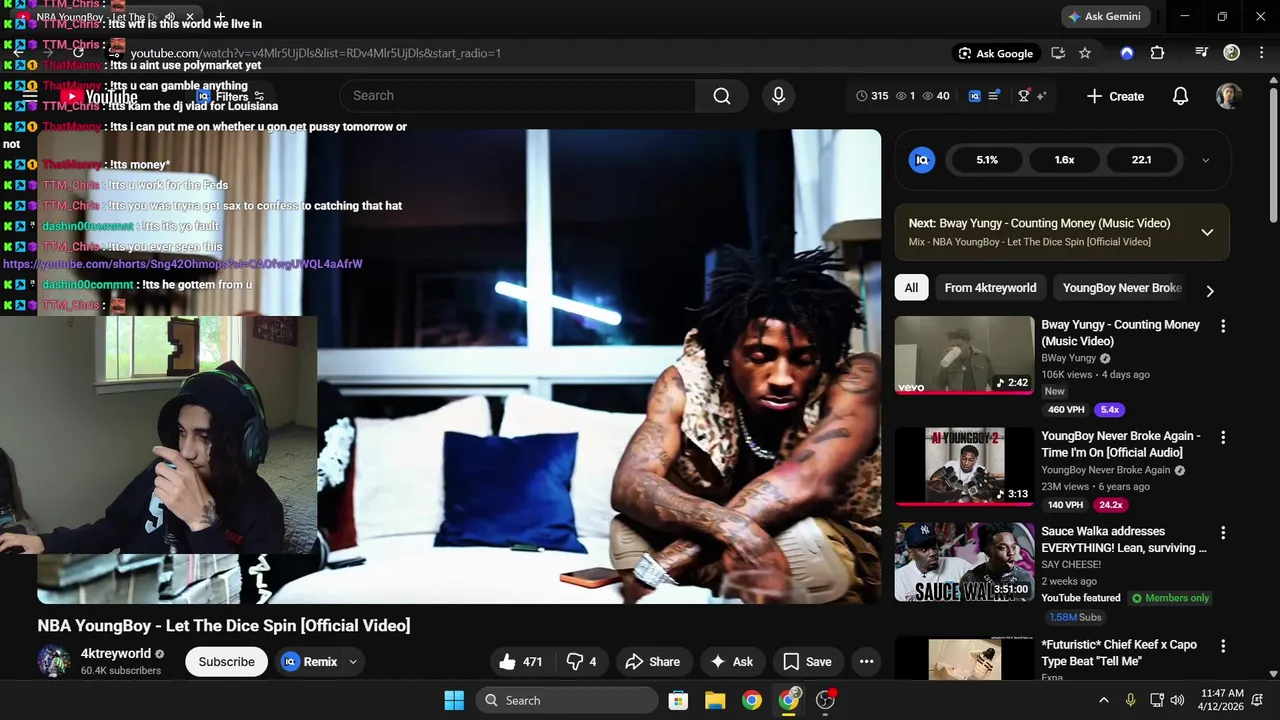Mute the NBA YoungBoy browser tab
The height and width of the screenshot is (720, 1280).
[170, 17]
